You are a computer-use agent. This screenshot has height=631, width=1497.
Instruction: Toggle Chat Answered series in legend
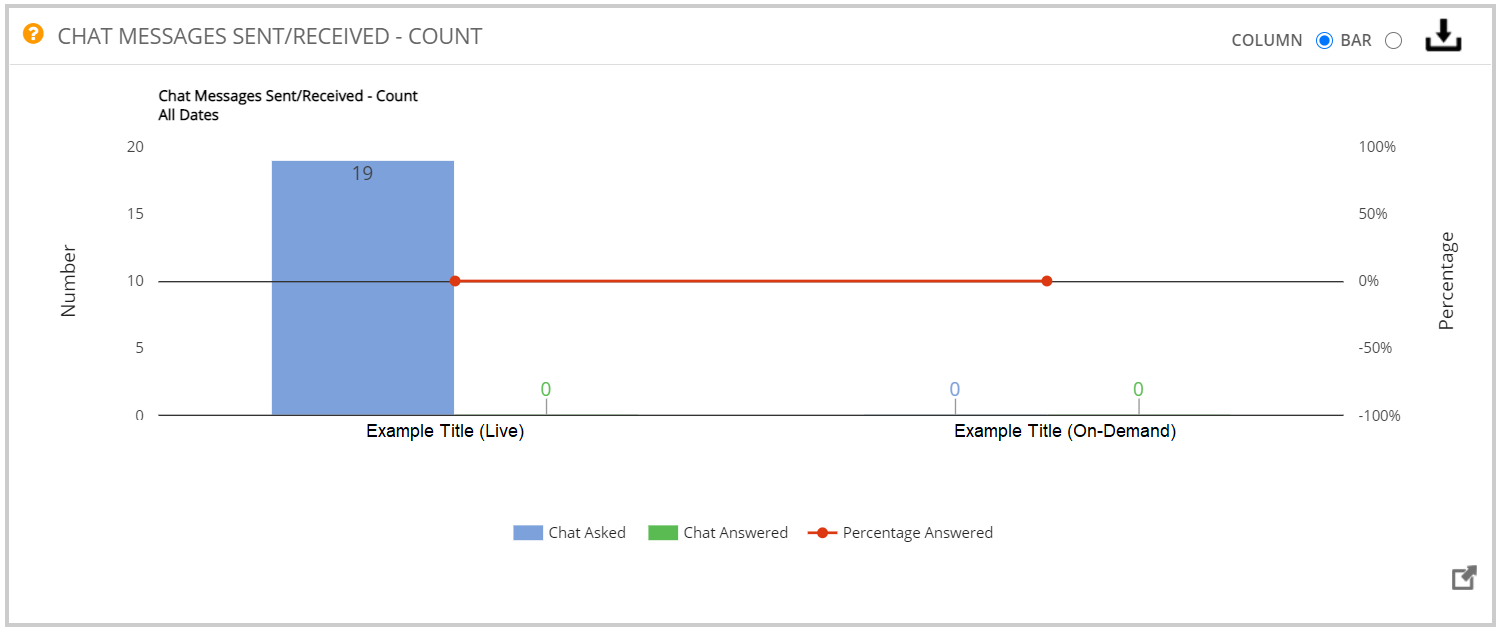(x=718, y=533)
